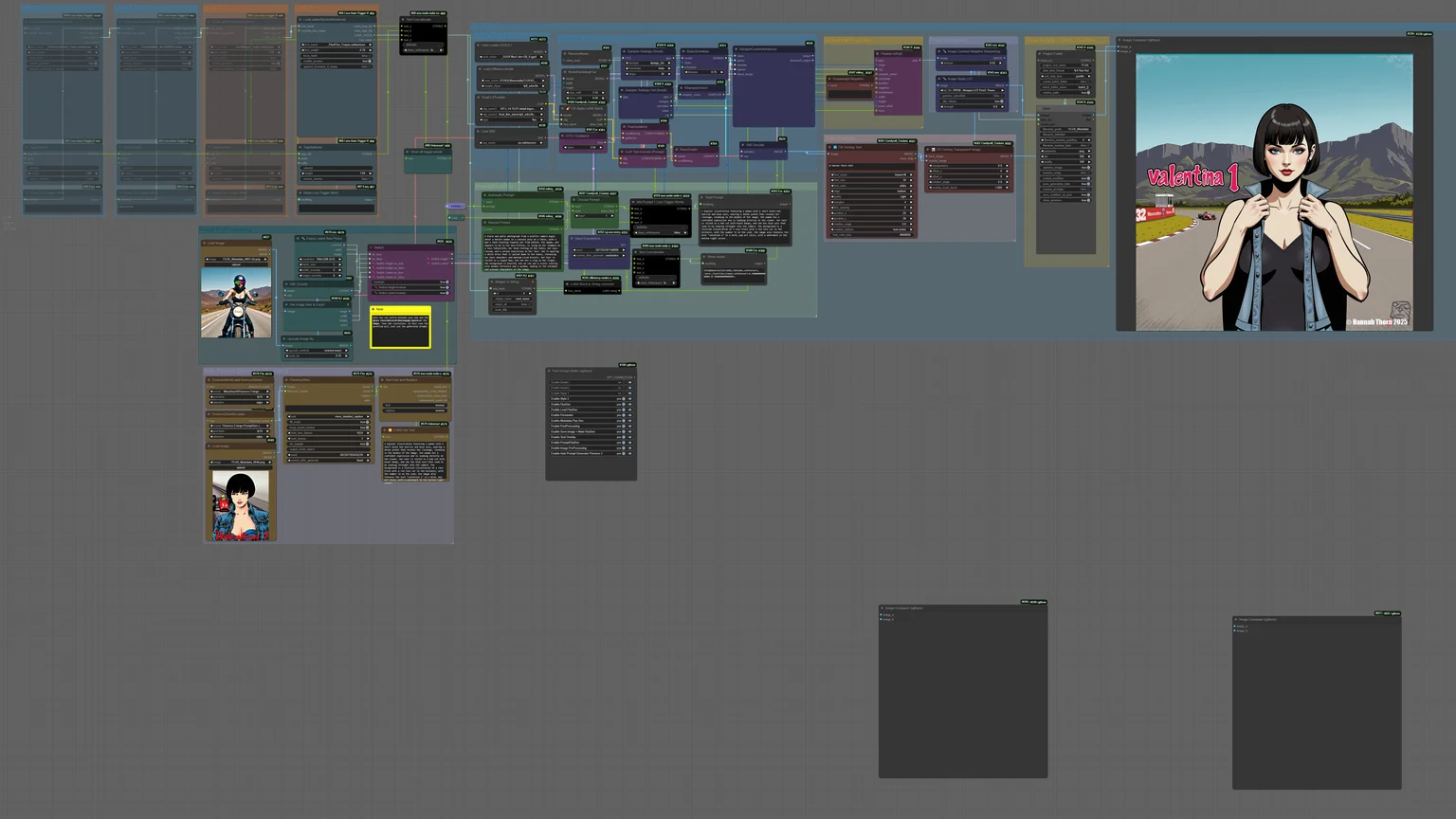Collapse the VAE Decode node via its title dot
Viewport: 1456px width, 819px height.
click(x=743, y=145)
